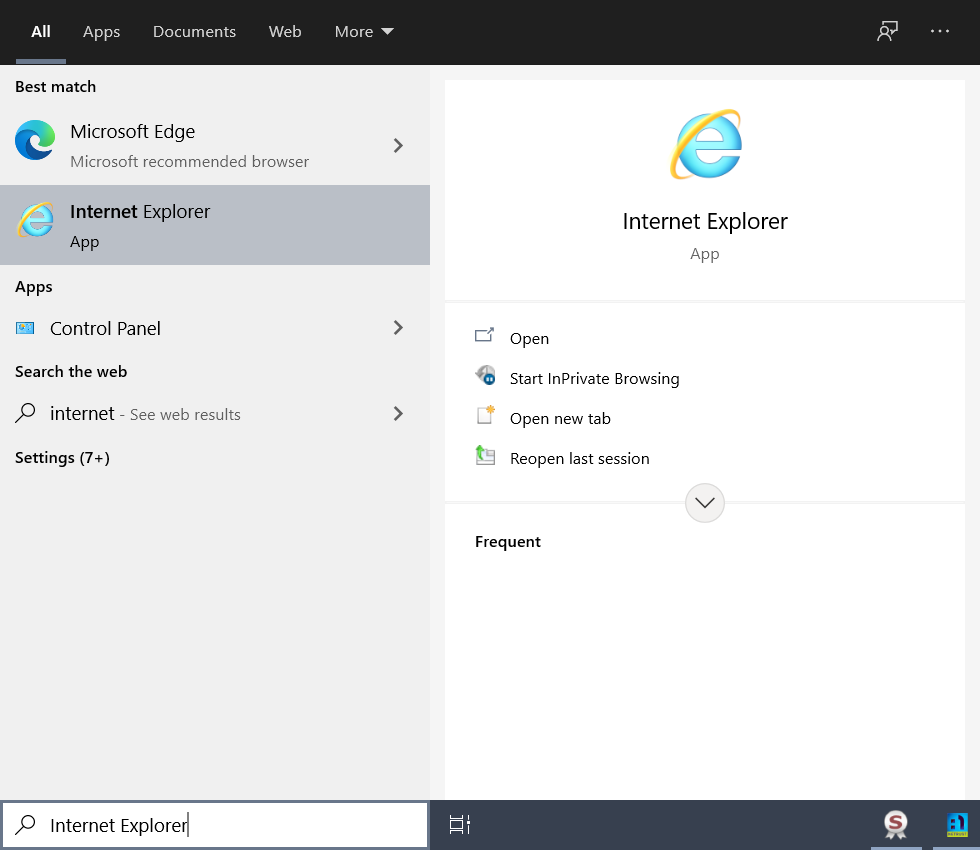
Task: Open the red S ribbon taskbar app
Action: pyautogui.click(x=896, y=824)
